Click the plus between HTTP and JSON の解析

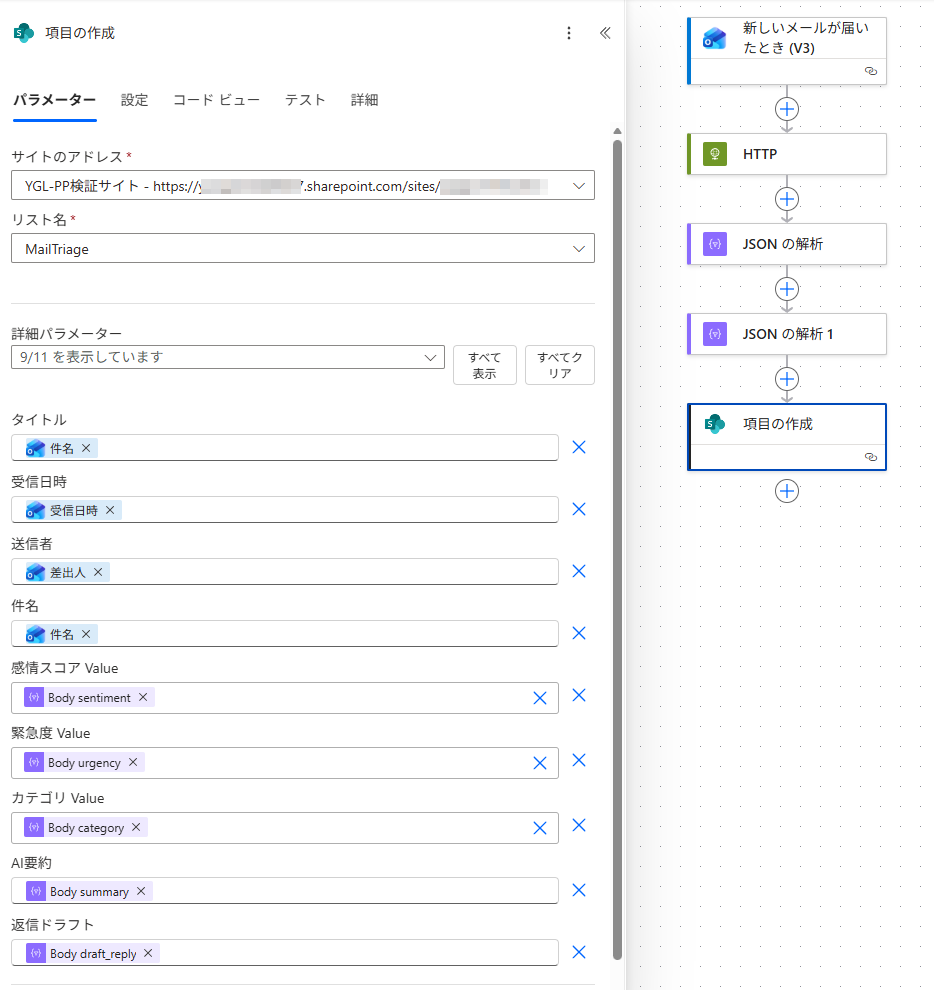click(787, 199)
